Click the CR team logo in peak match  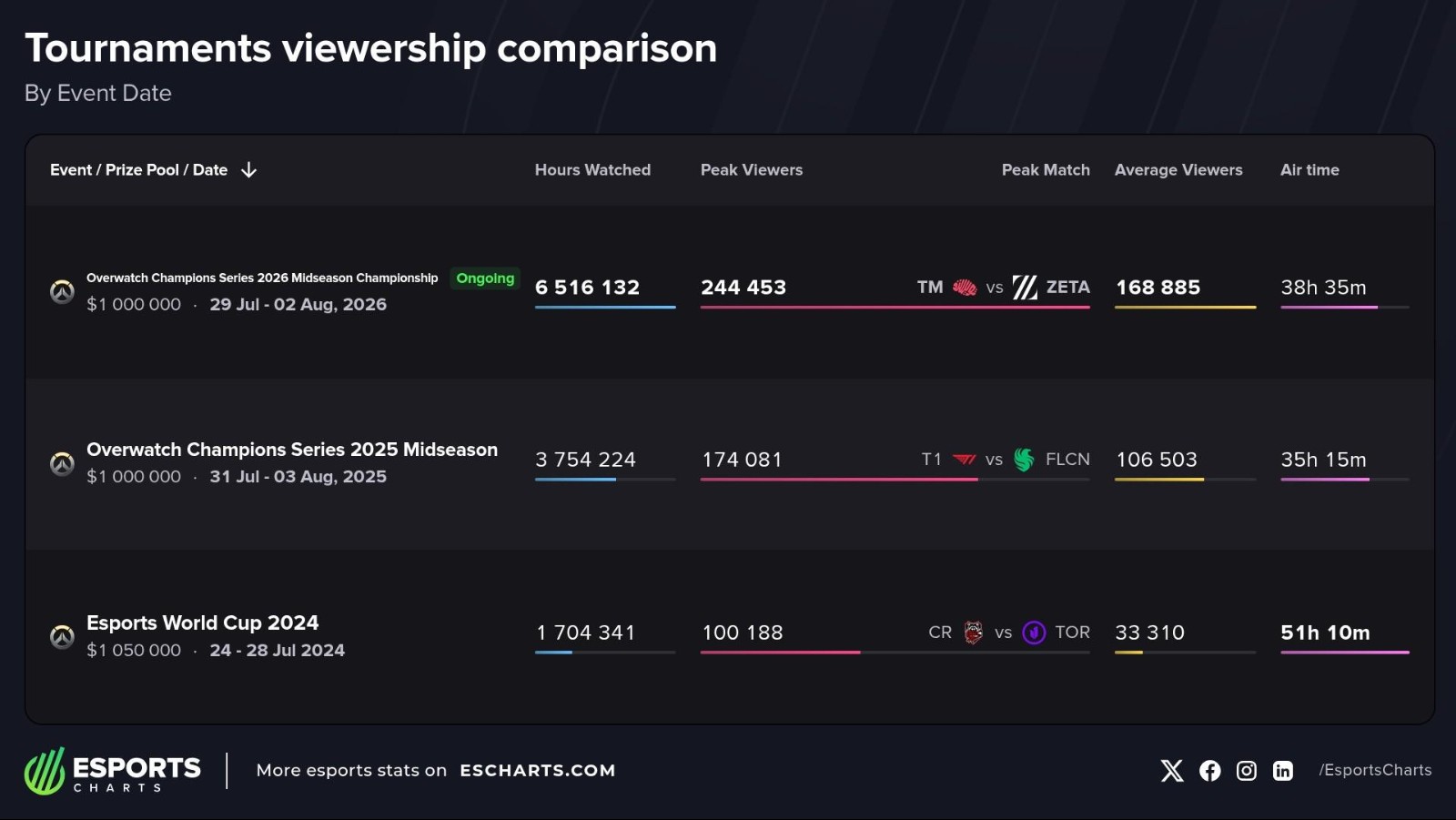(974, 633)
